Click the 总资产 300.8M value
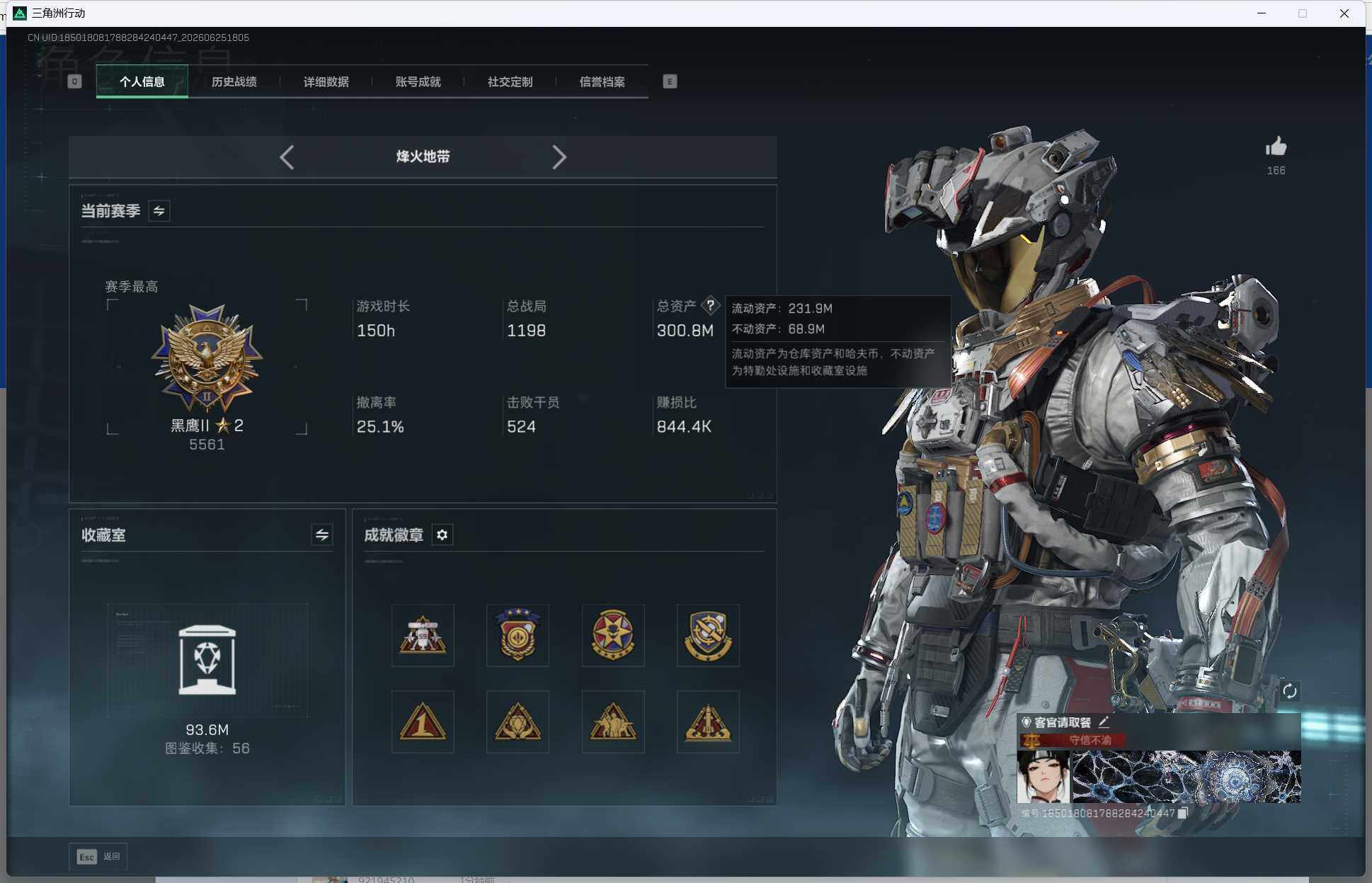The image size is (1372, 883). (685, 331)
